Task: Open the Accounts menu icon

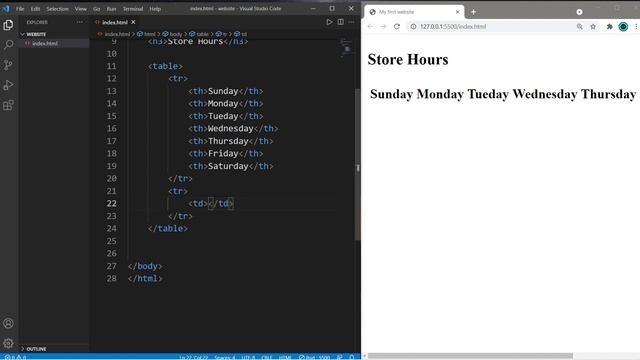Action: 8,323
